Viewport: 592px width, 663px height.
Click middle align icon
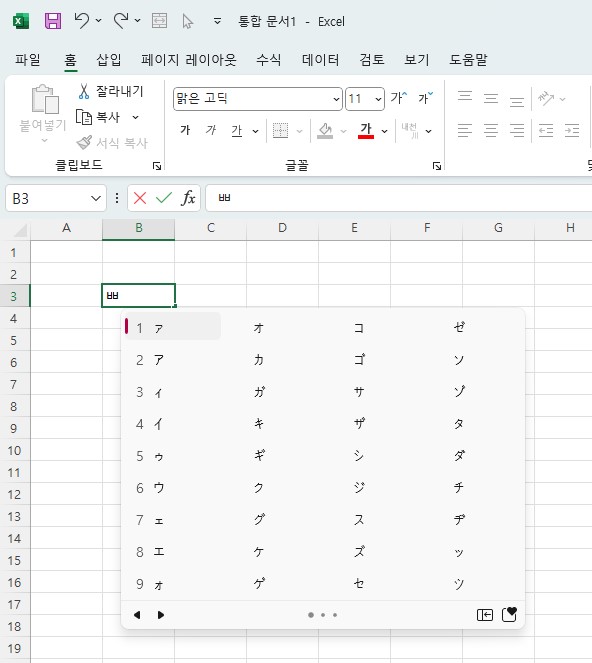(x=491, y=99)
